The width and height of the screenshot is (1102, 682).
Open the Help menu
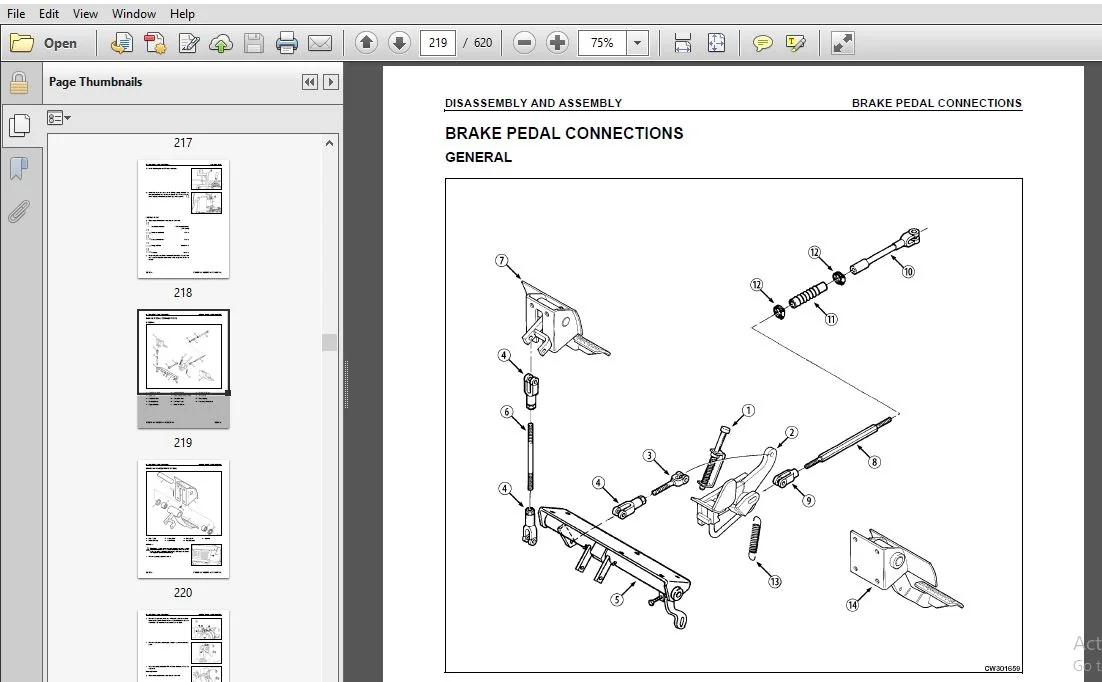coord(182,13)
